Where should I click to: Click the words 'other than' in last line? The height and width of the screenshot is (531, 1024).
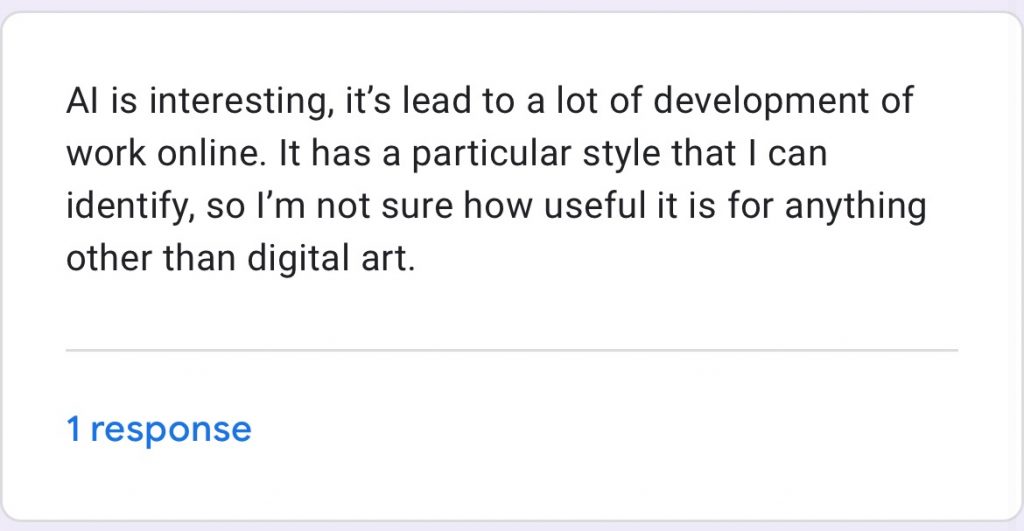(x=151, y=259)
